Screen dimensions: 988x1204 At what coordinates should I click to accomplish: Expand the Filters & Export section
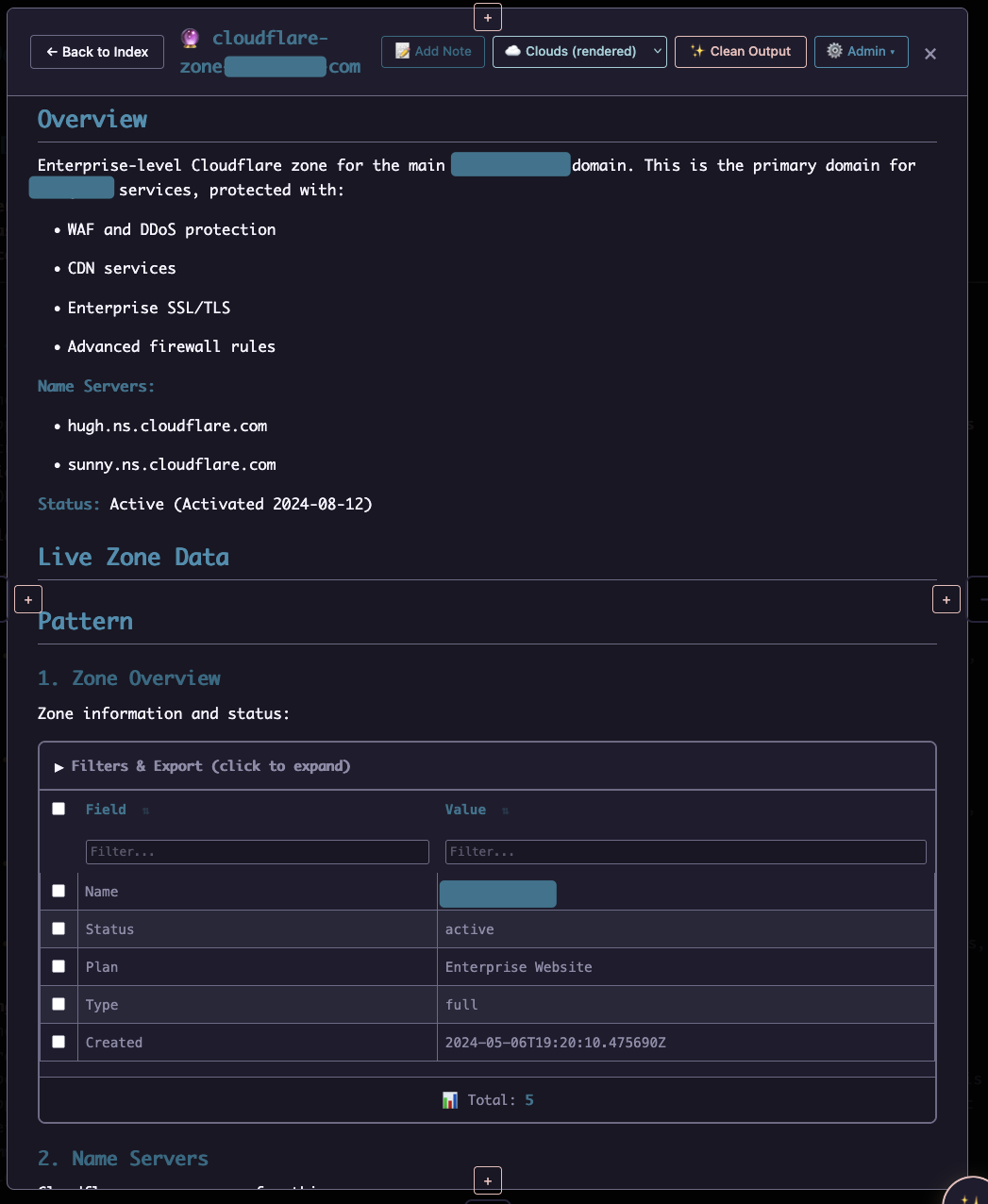202,766
